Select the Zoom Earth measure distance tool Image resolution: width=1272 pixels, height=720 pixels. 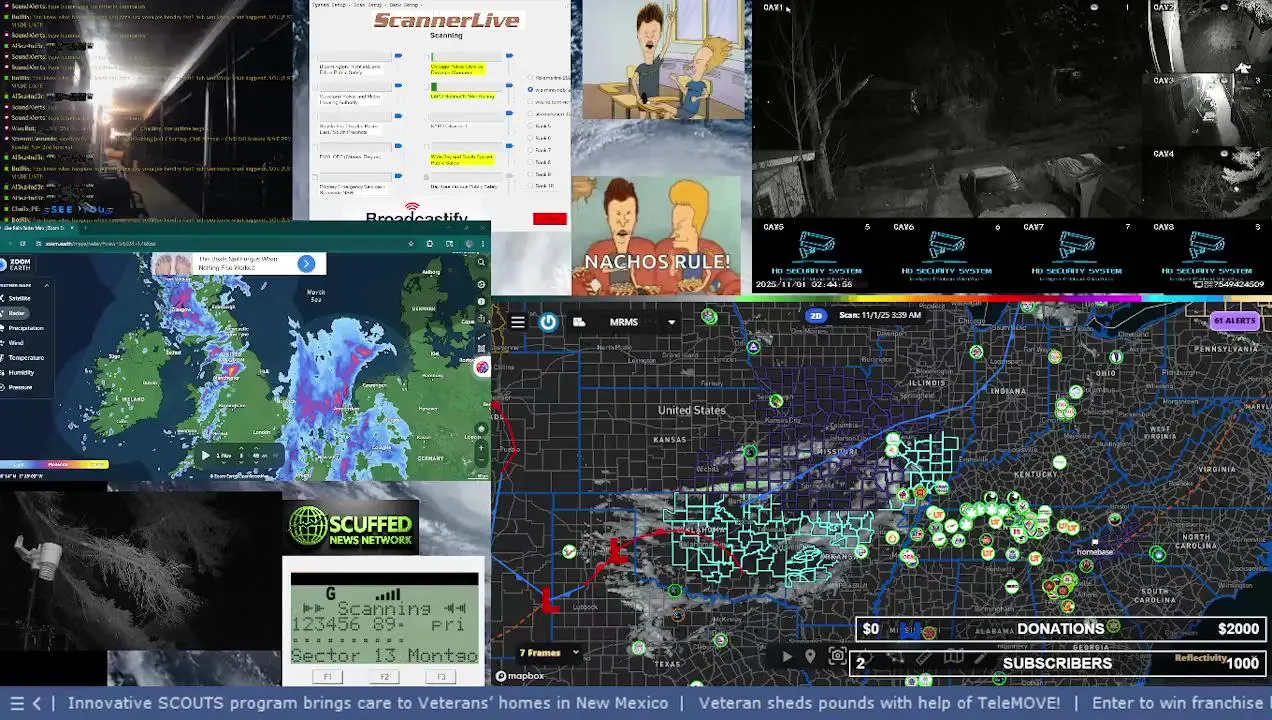481,336
